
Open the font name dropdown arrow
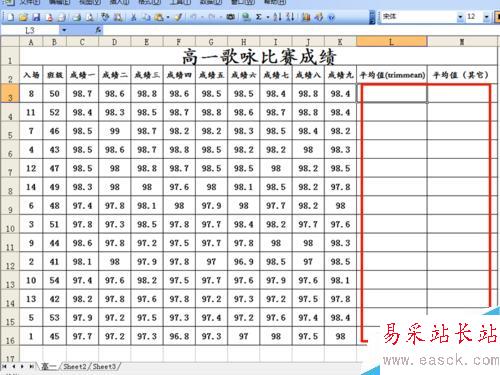tap(460, 17)
